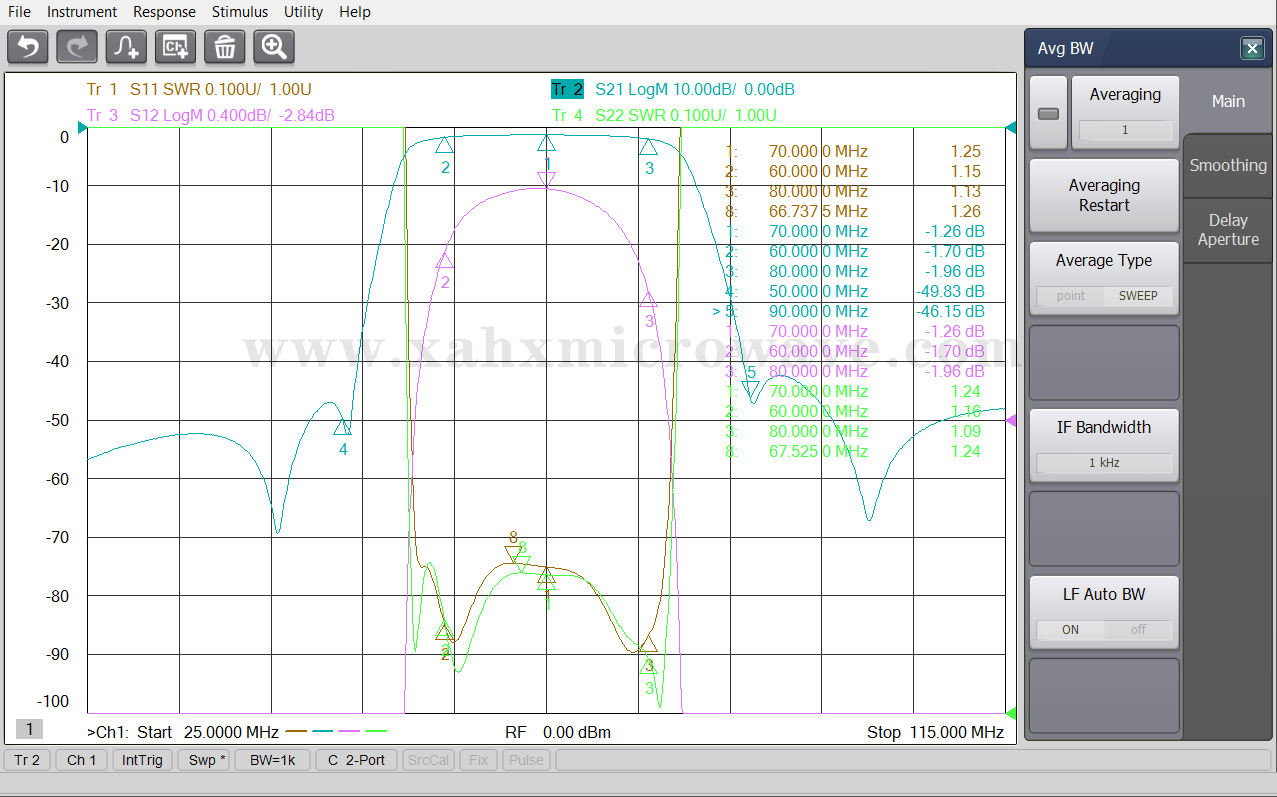Close the Avg BW panel
1277x797 pixels.
point(1251,48)
